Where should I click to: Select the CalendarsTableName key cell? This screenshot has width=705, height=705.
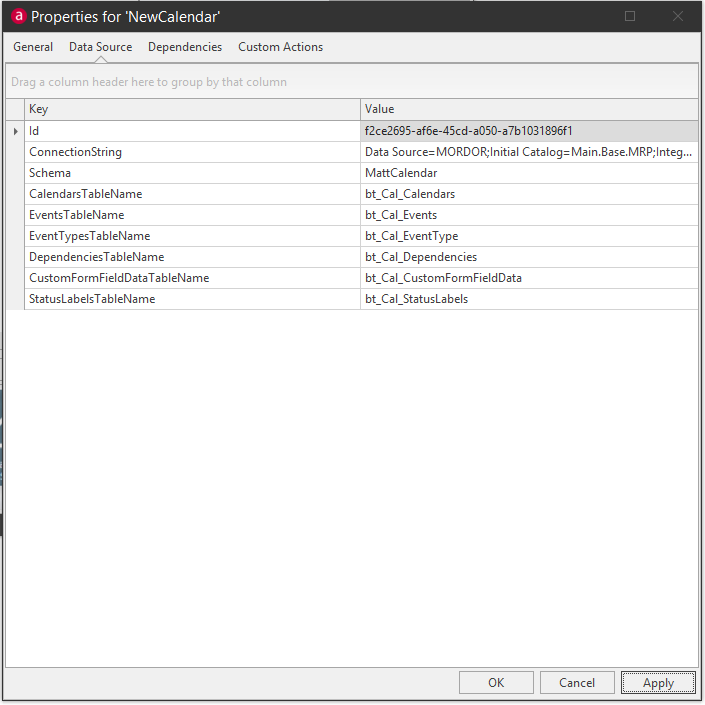(x=192, y=194)
